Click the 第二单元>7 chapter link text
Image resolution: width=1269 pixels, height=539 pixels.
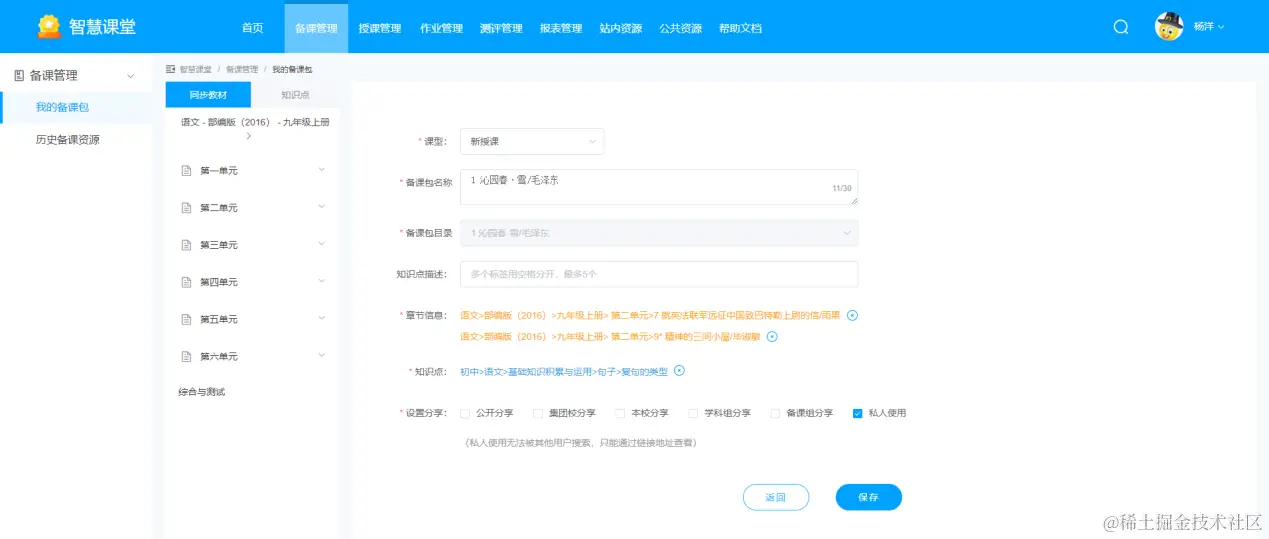(x=651, y=315)
